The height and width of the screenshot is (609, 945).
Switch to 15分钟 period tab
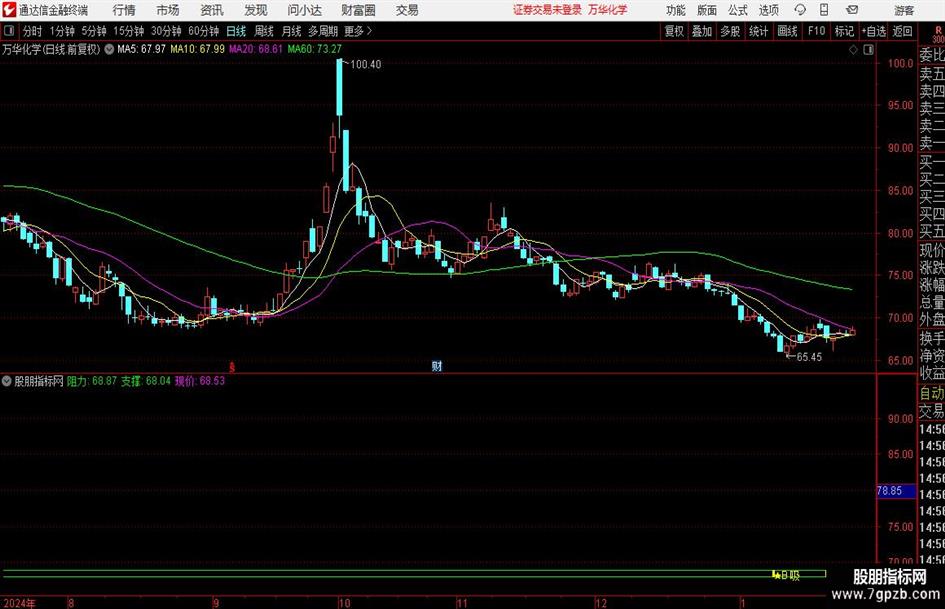pos(129,31)
